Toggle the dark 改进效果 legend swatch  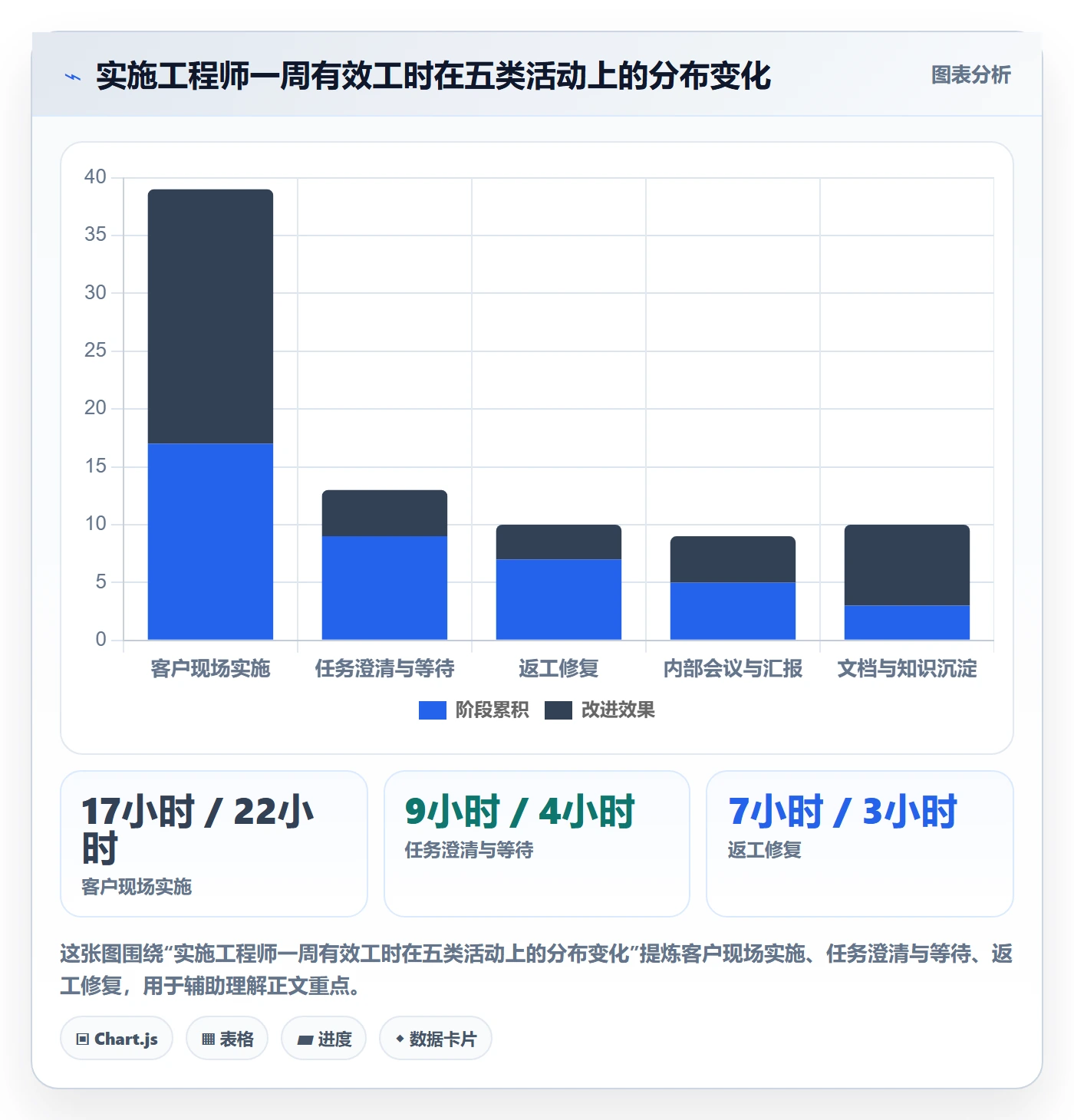click(x=558, y=710)
